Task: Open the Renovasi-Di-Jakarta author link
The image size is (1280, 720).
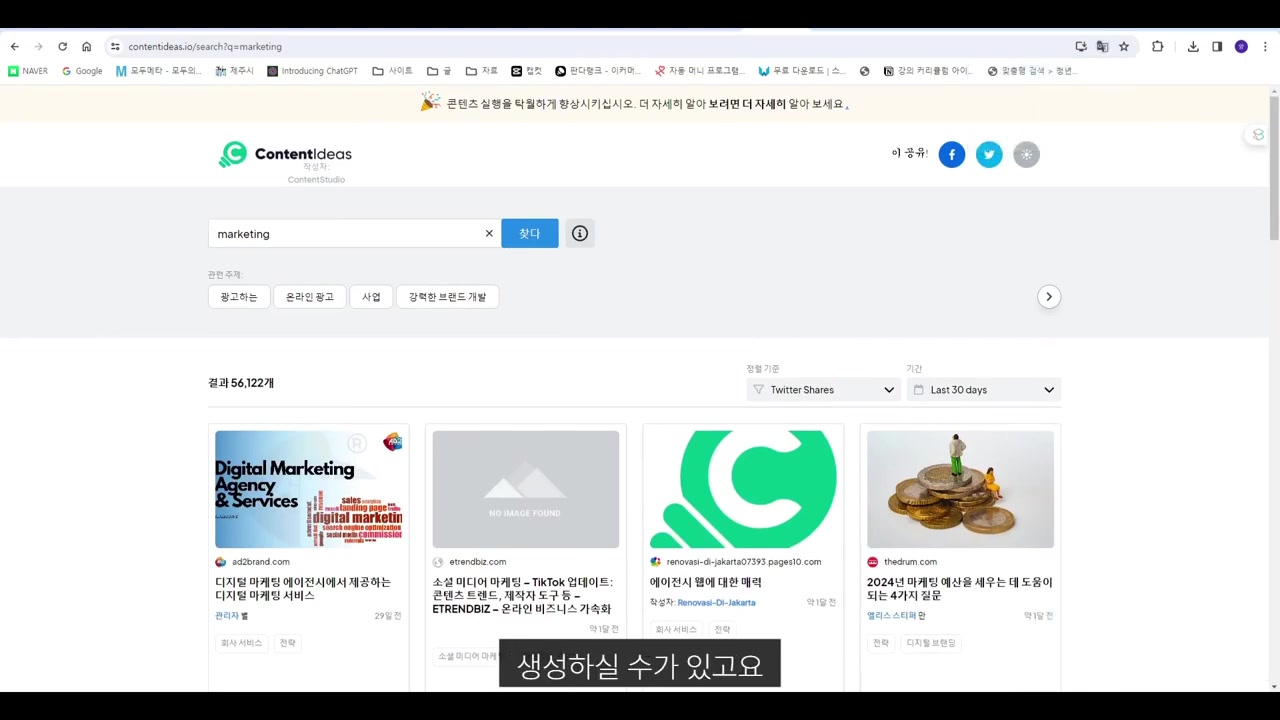Action: 716,603
